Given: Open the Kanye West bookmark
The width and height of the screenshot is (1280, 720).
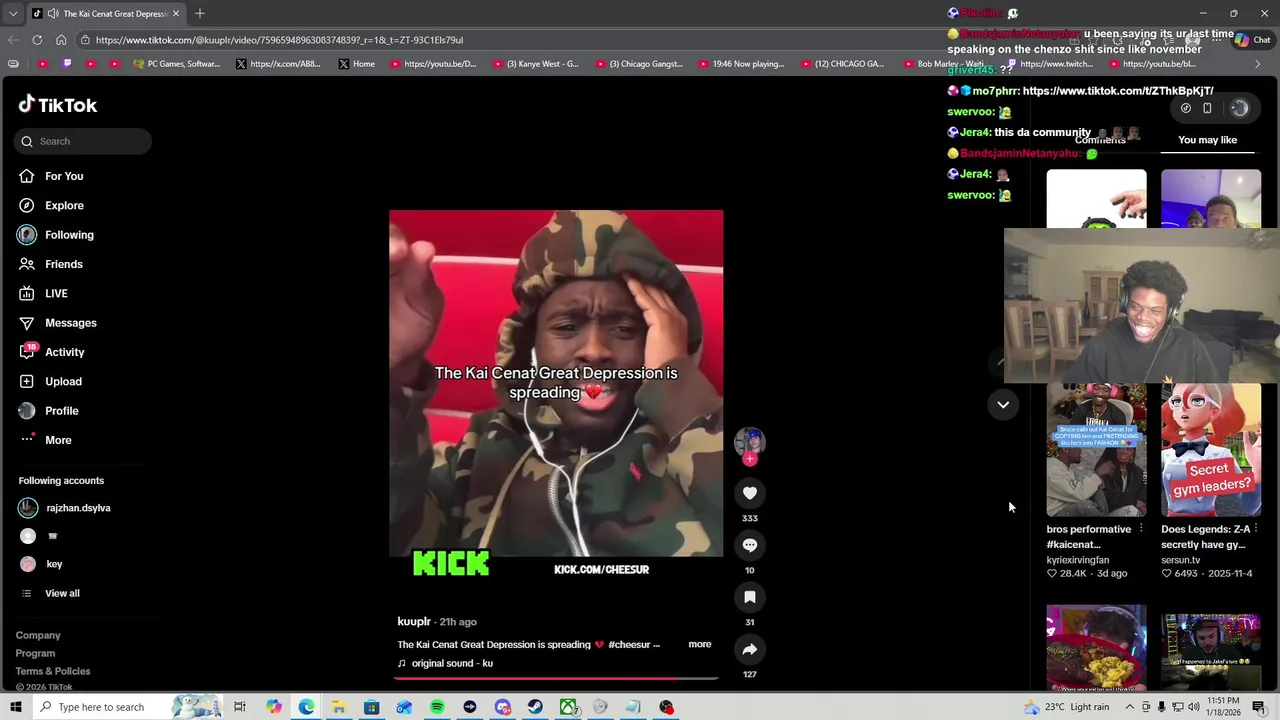Looking at the screenshot, I should pyautogui.click(x=535, y=64).
